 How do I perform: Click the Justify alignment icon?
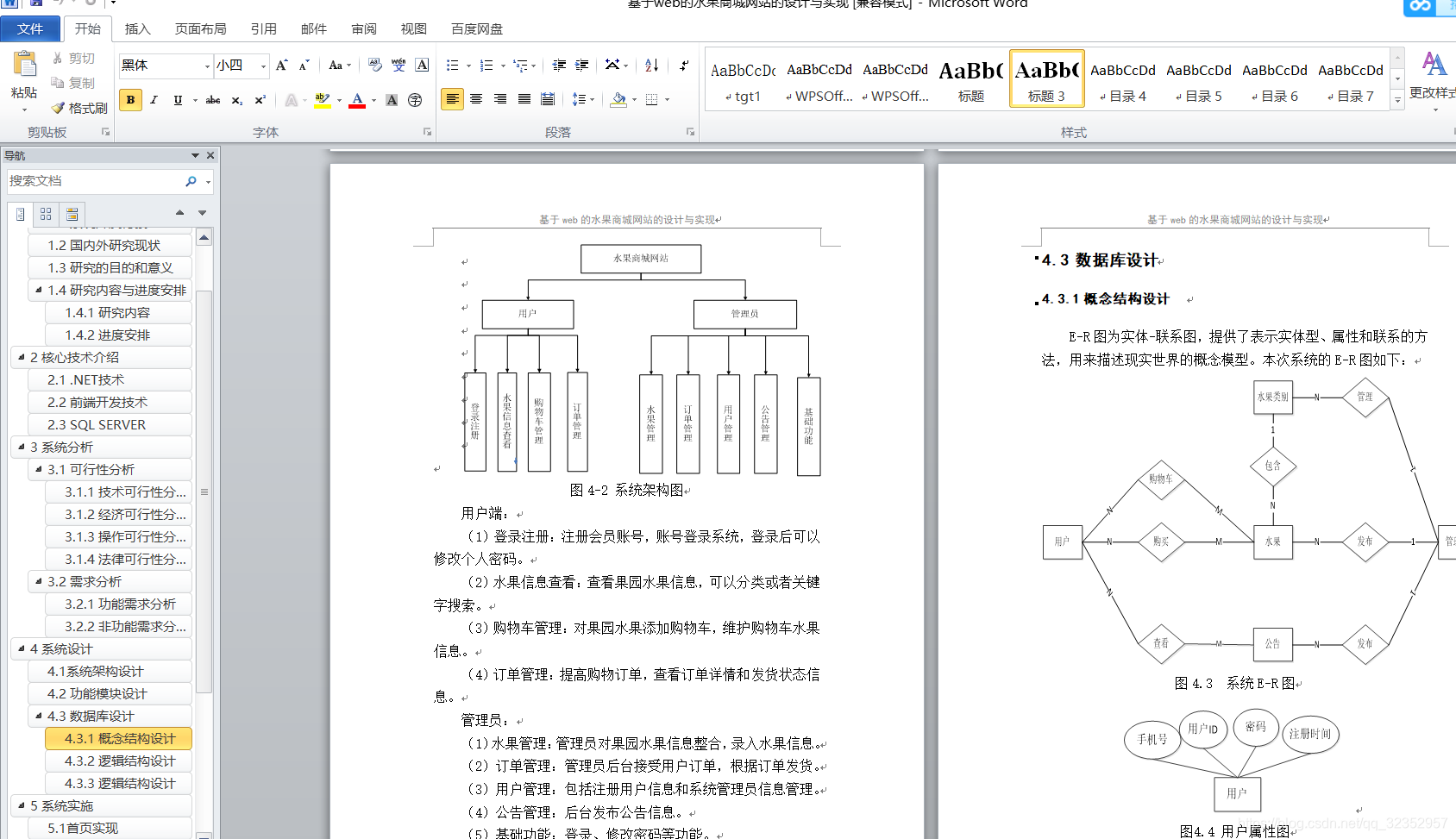(x=524, y=100)
